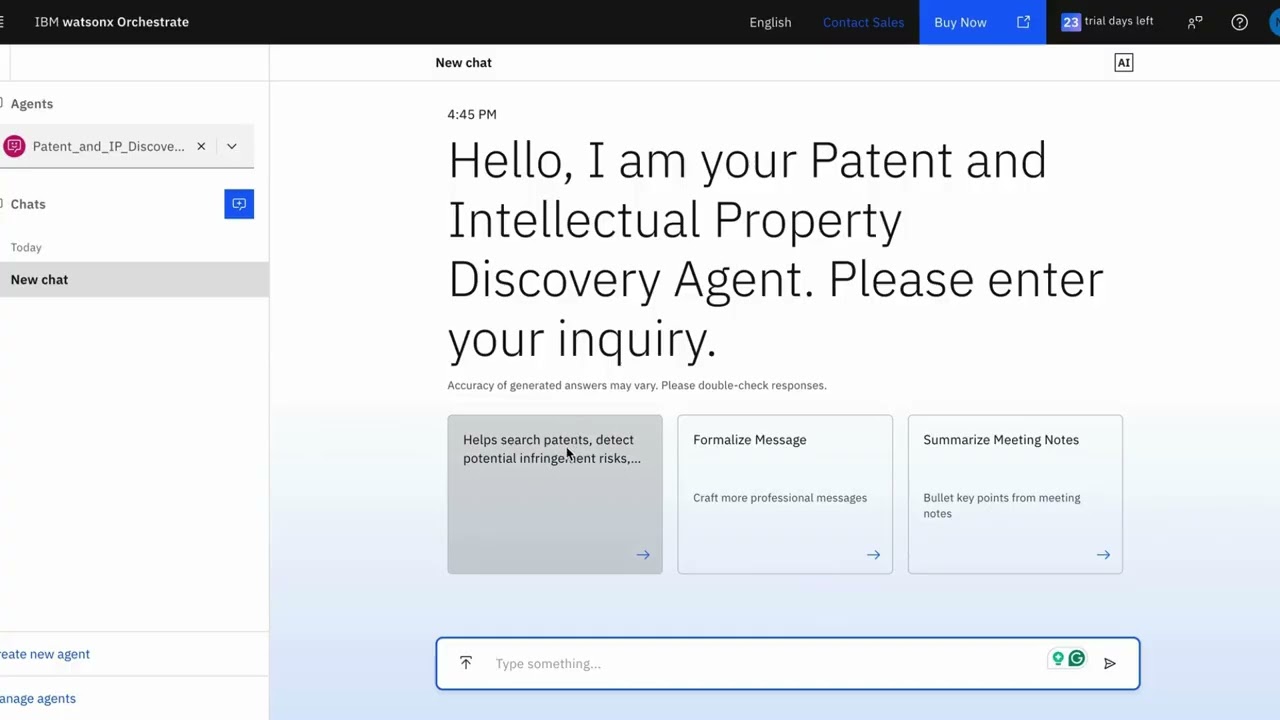Click the Chats section heading
Image resolution: width=1280 pixels, height=720 pixels.
tap(28, 204)
